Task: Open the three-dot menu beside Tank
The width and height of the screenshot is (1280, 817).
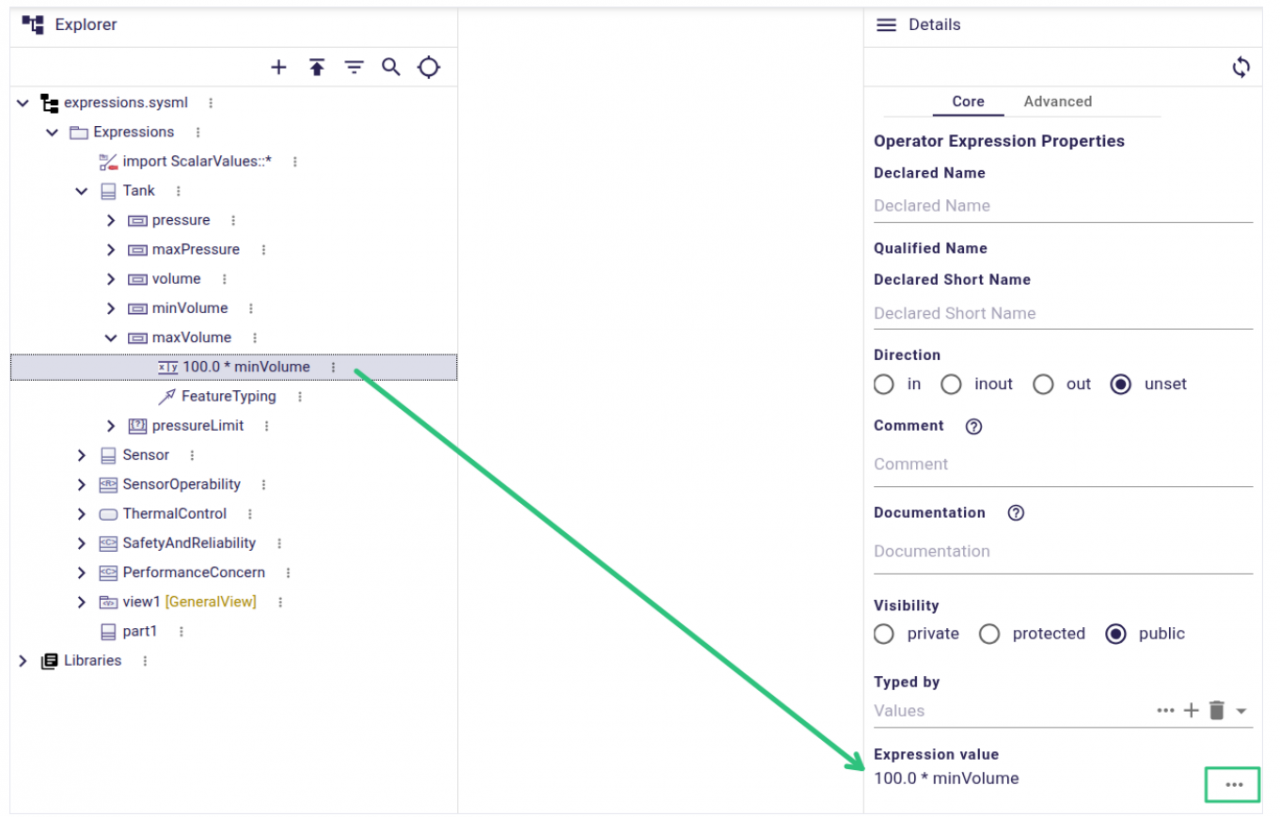Action: (x=178, y=191)
